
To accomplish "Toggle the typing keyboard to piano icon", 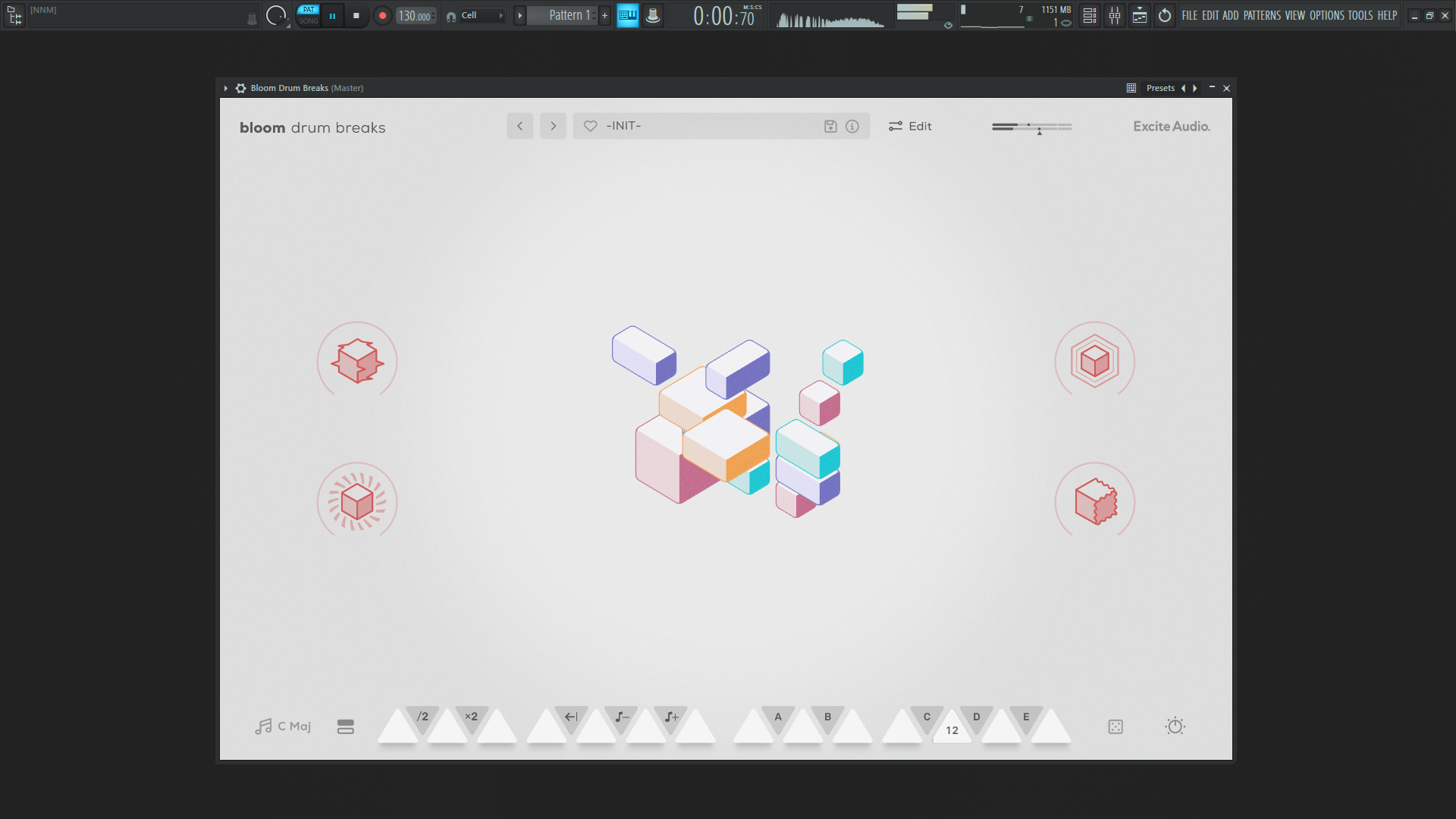I will click(x=628, y=15).
